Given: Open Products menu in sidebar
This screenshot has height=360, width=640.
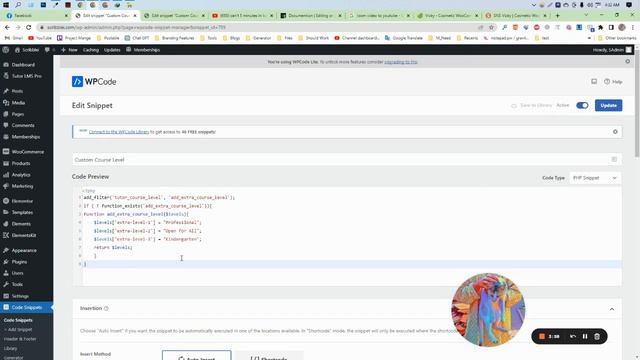Looking at the screenshot, I should (x=20, y=163).
